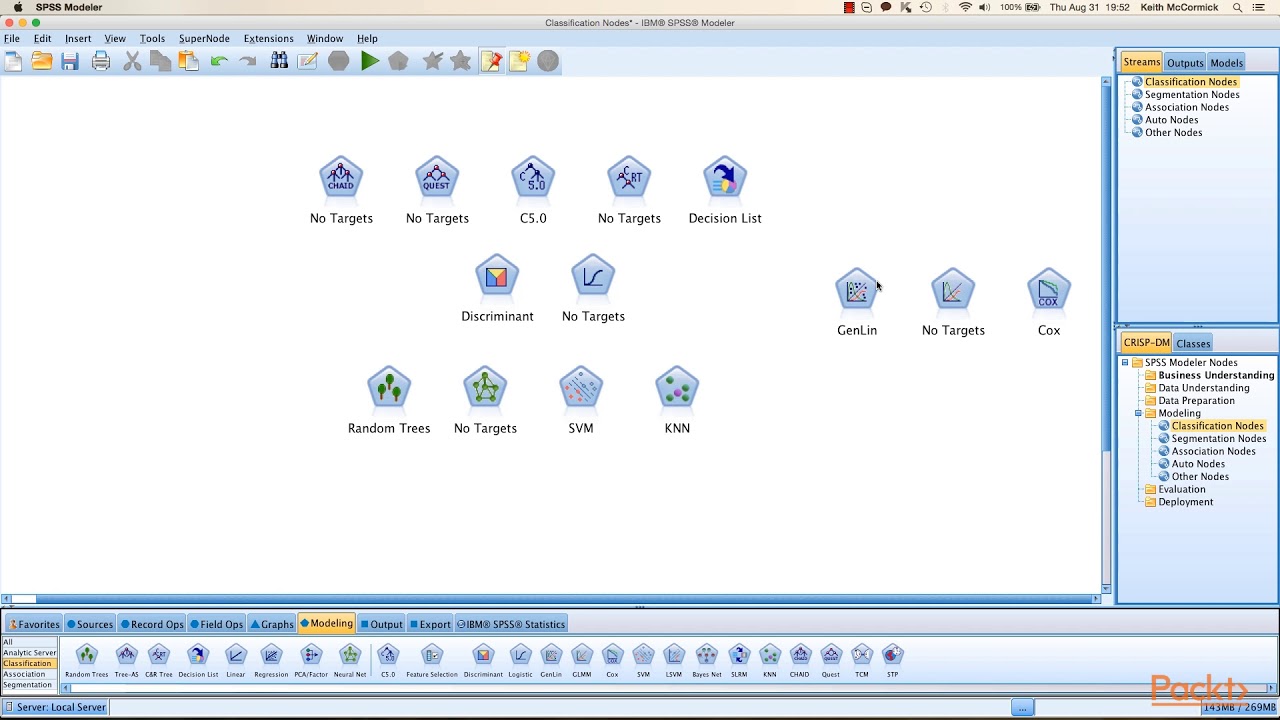Pick Random Trees in the modeling palette
1280x720 pixels.
point(87,661)
